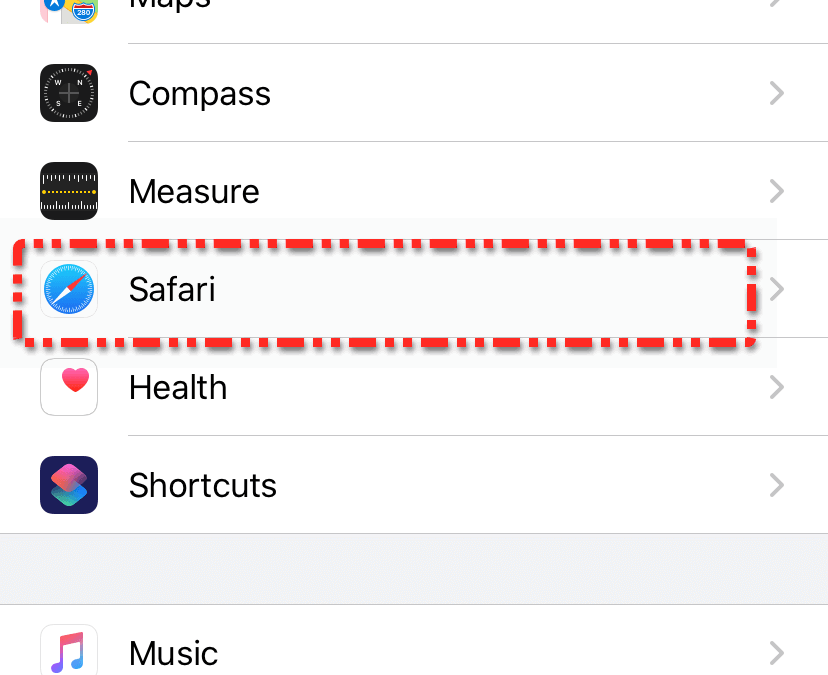Tap the Shortcuts app icon

pos(69,485)
